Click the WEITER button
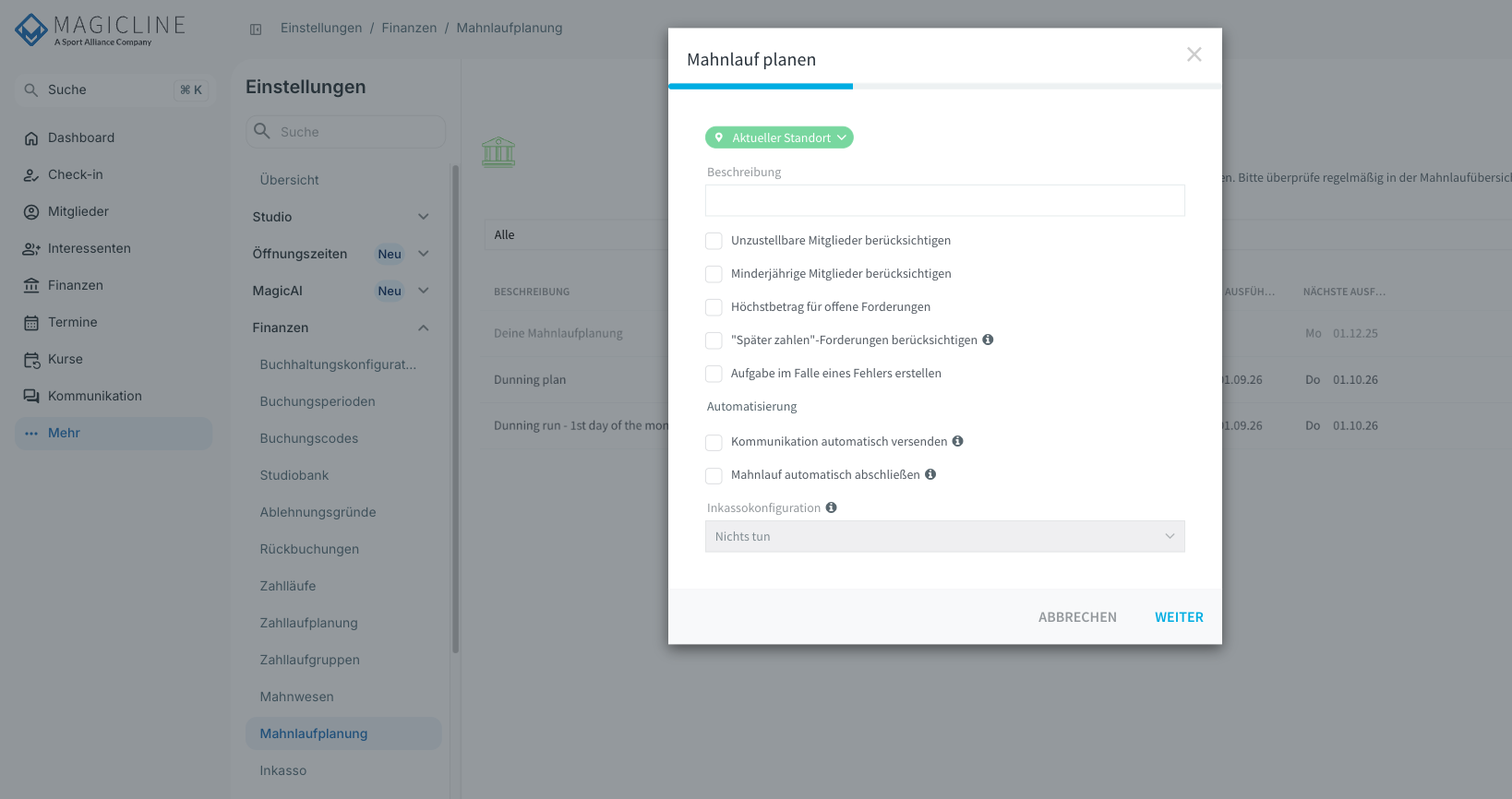This screenshot has width=1512, height=799. coord(1179,617)
